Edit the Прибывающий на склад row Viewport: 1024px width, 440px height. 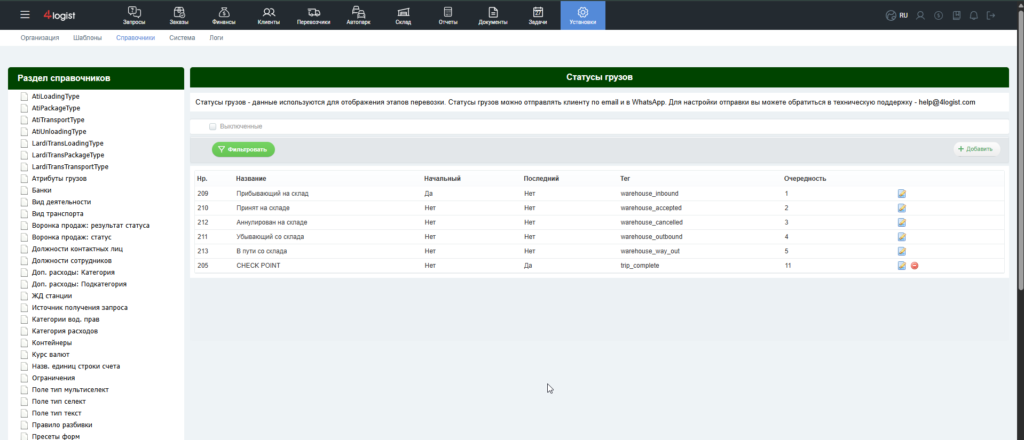pos(902,194)
